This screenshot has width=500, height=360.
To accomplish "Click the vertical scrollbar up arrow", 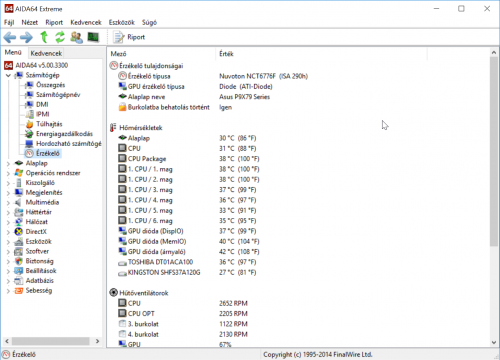I will [x=494, y=53].
